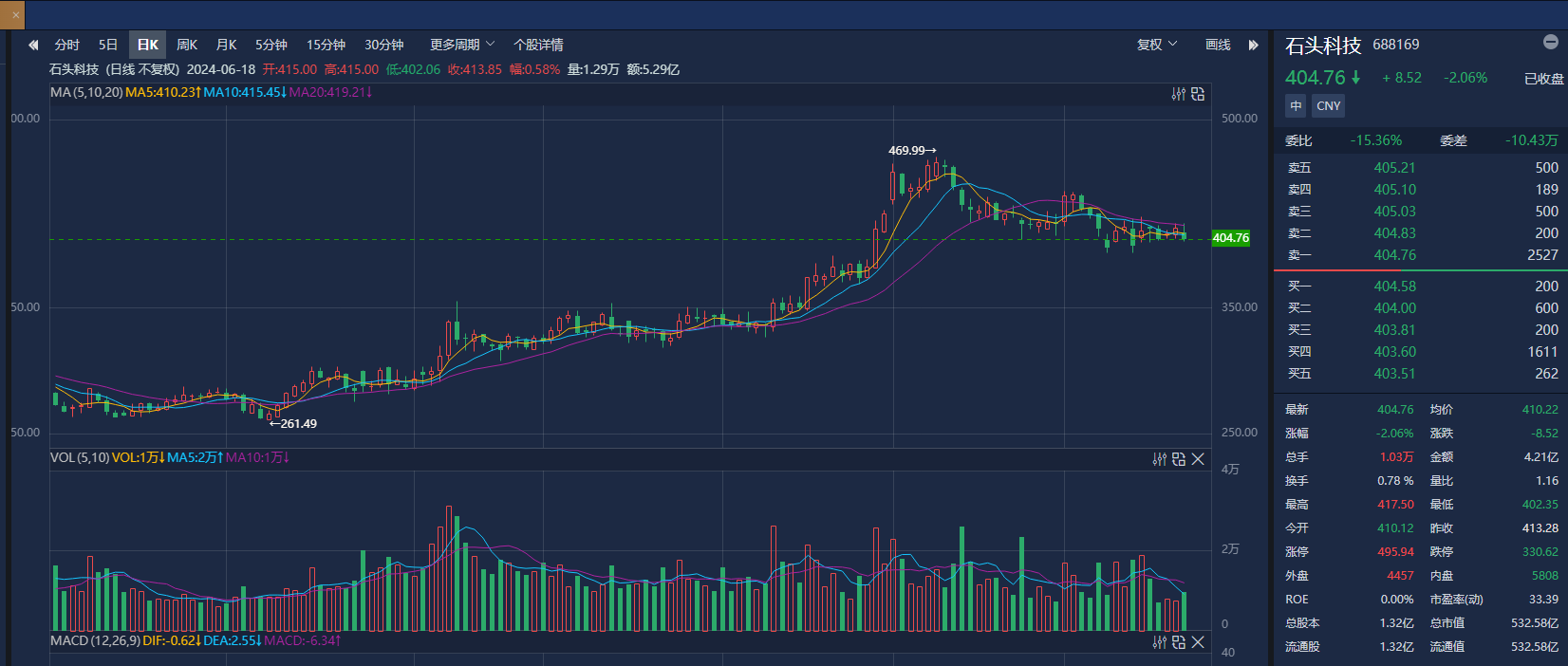1568x666 pixels.
Task: Click switch-indicator icon in VOL panel
Action: pyautogui.click(x=1179, y=459)
